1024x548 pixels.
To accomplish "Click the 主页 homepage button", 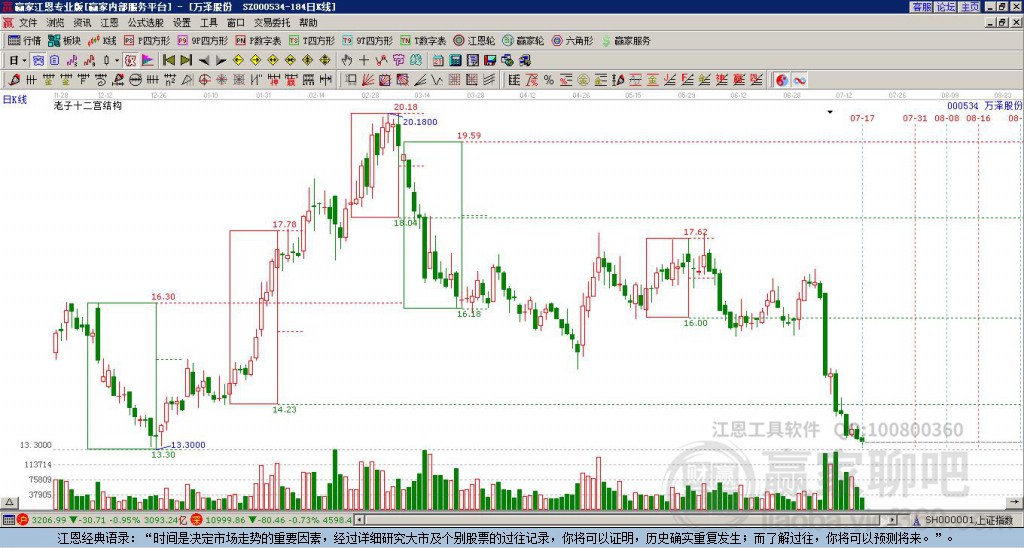I will point(970,7).
